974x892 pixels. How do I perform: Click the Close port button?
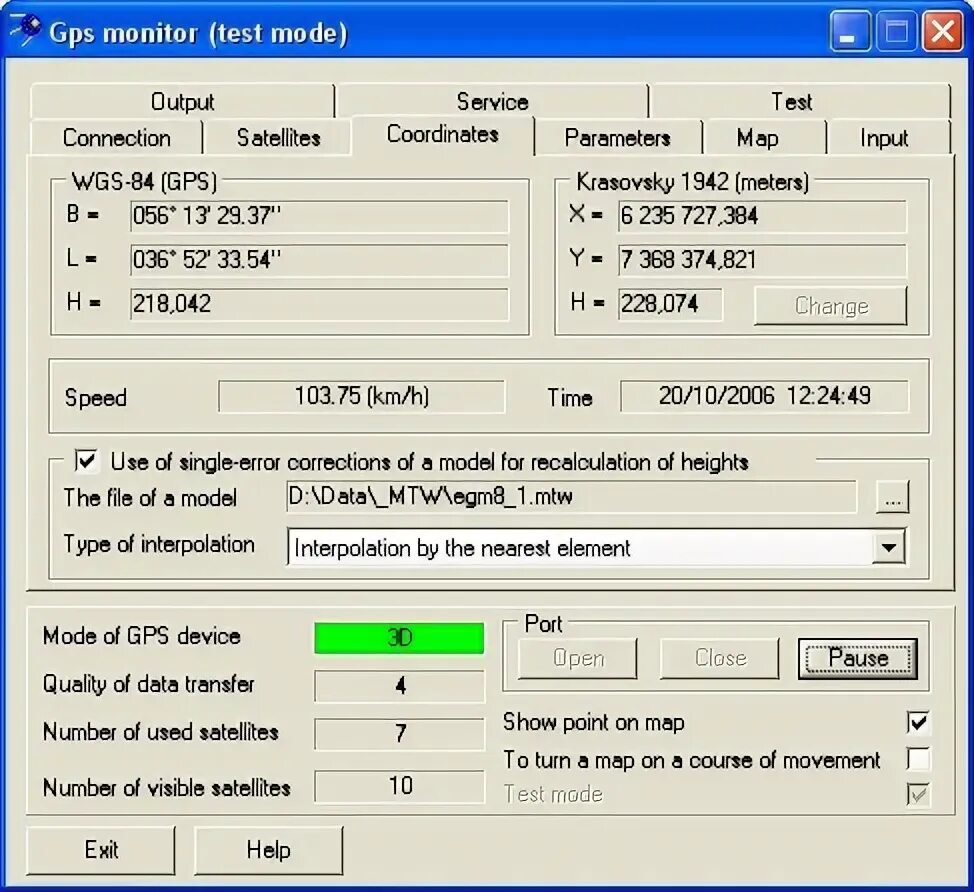[719, 658]
